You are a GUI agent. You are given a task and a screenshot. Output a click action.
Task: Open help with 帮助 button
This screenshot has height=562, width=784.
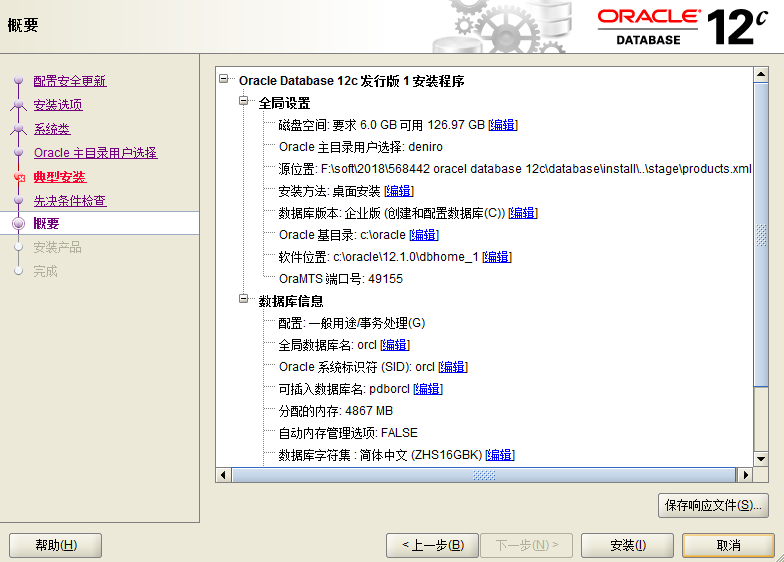(56, 545)
